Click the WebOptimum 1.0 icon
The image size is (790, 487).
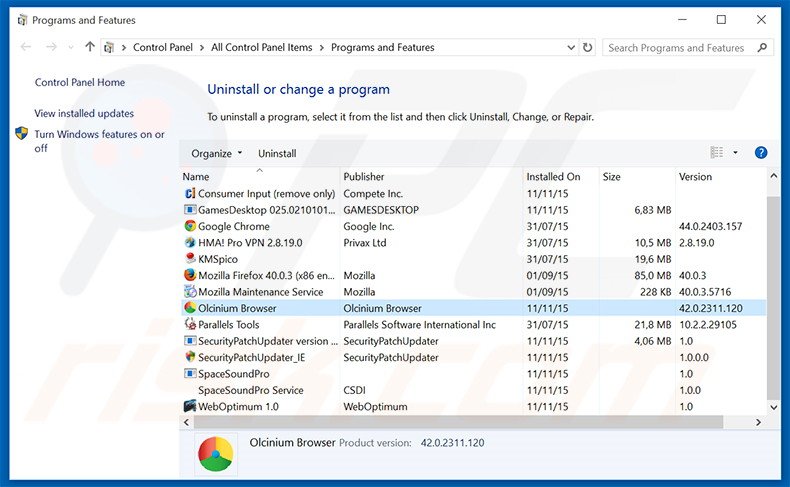point(190,406)
